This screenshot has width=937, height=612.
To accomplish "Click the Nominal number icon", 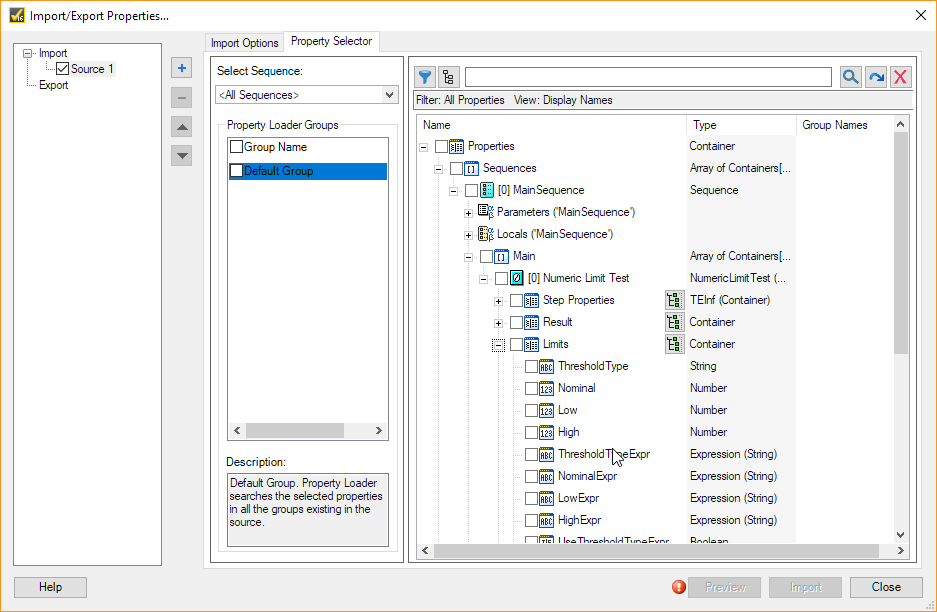I will [x=547, y=388].
